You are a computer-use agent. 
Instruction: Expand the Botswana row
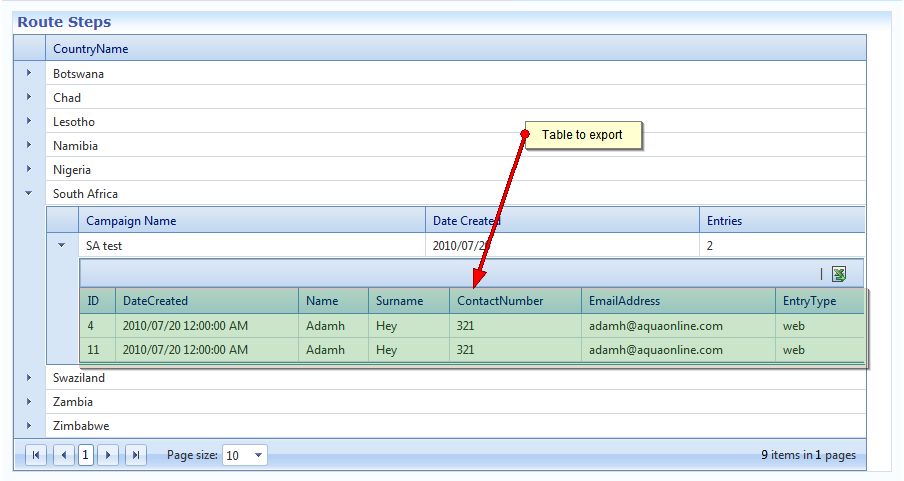coord(29,73)
